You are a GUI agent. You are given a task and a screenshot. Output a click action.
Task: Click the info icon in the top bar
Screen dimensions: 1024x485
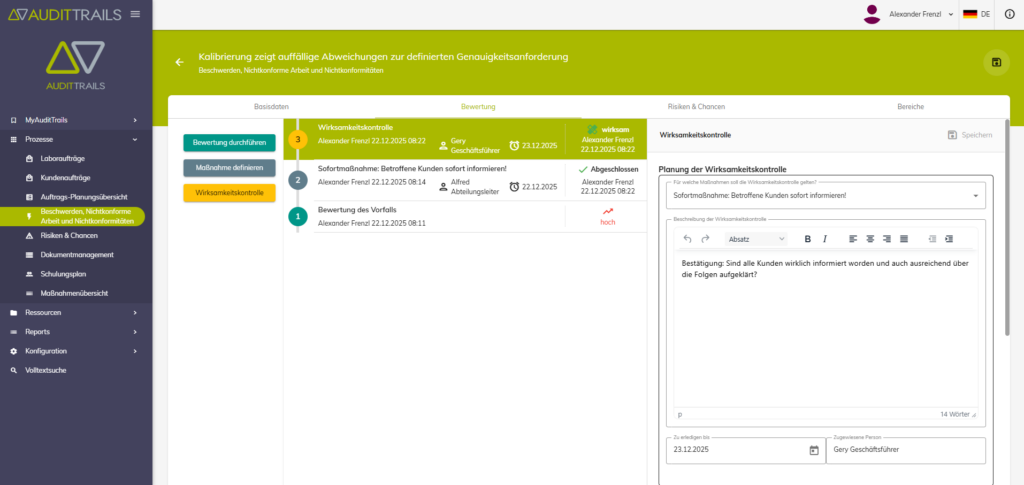coord(1008,14)
